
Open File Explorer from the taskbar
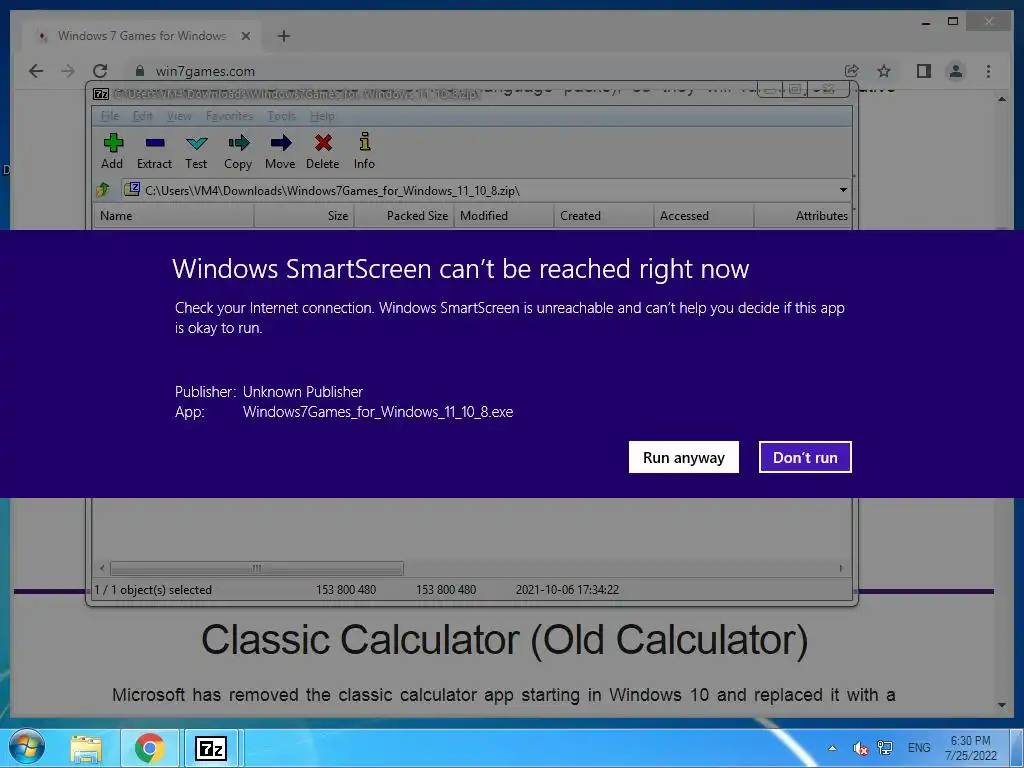pyautogui.click(x=86, y=748)
